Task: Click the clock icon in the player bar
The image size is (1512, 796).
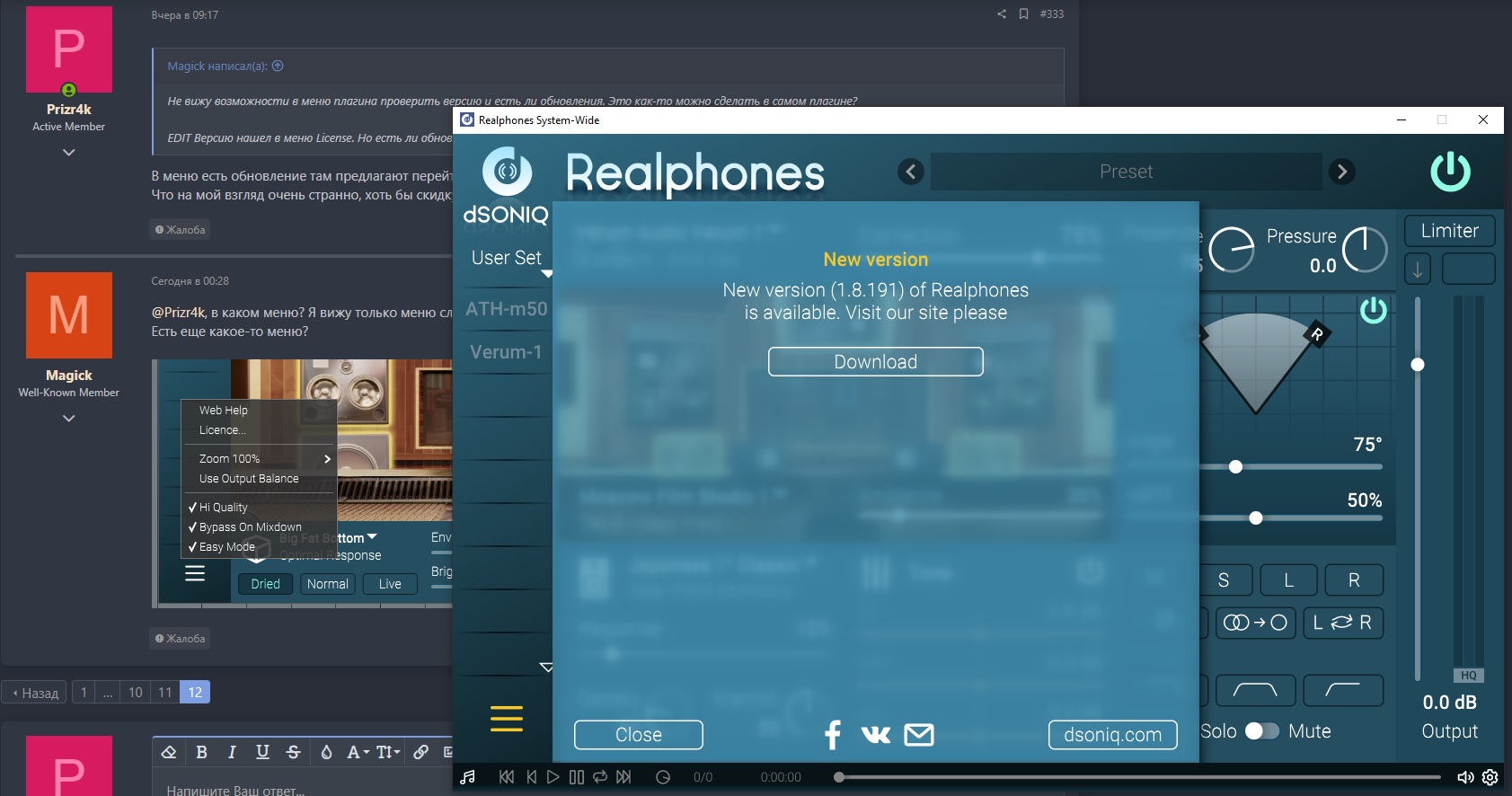Action: pyautogui.click(x=663, y=777)
